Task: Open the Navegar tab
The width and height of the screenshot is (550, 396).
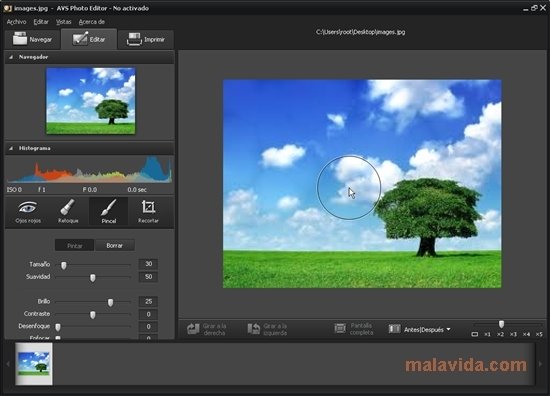Action: (32, 39)
